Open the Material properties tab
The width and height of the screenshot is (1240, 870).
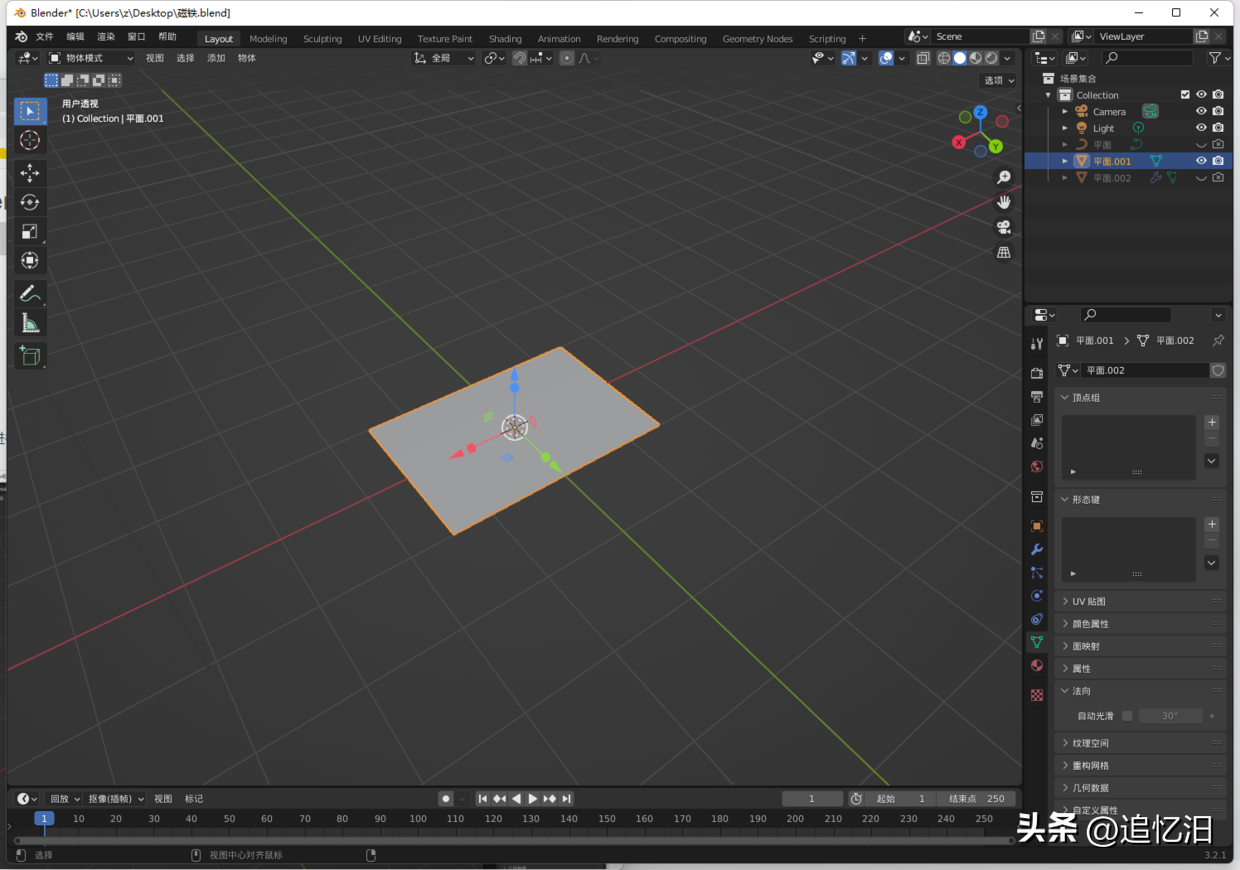(1037, 665)
